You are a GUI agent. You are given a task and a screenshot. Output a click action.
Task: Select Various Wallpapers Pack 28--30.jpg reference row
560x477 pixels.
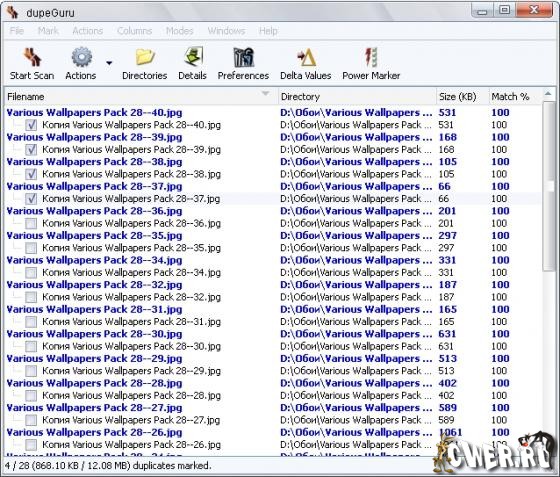click(x=273, y=334)
